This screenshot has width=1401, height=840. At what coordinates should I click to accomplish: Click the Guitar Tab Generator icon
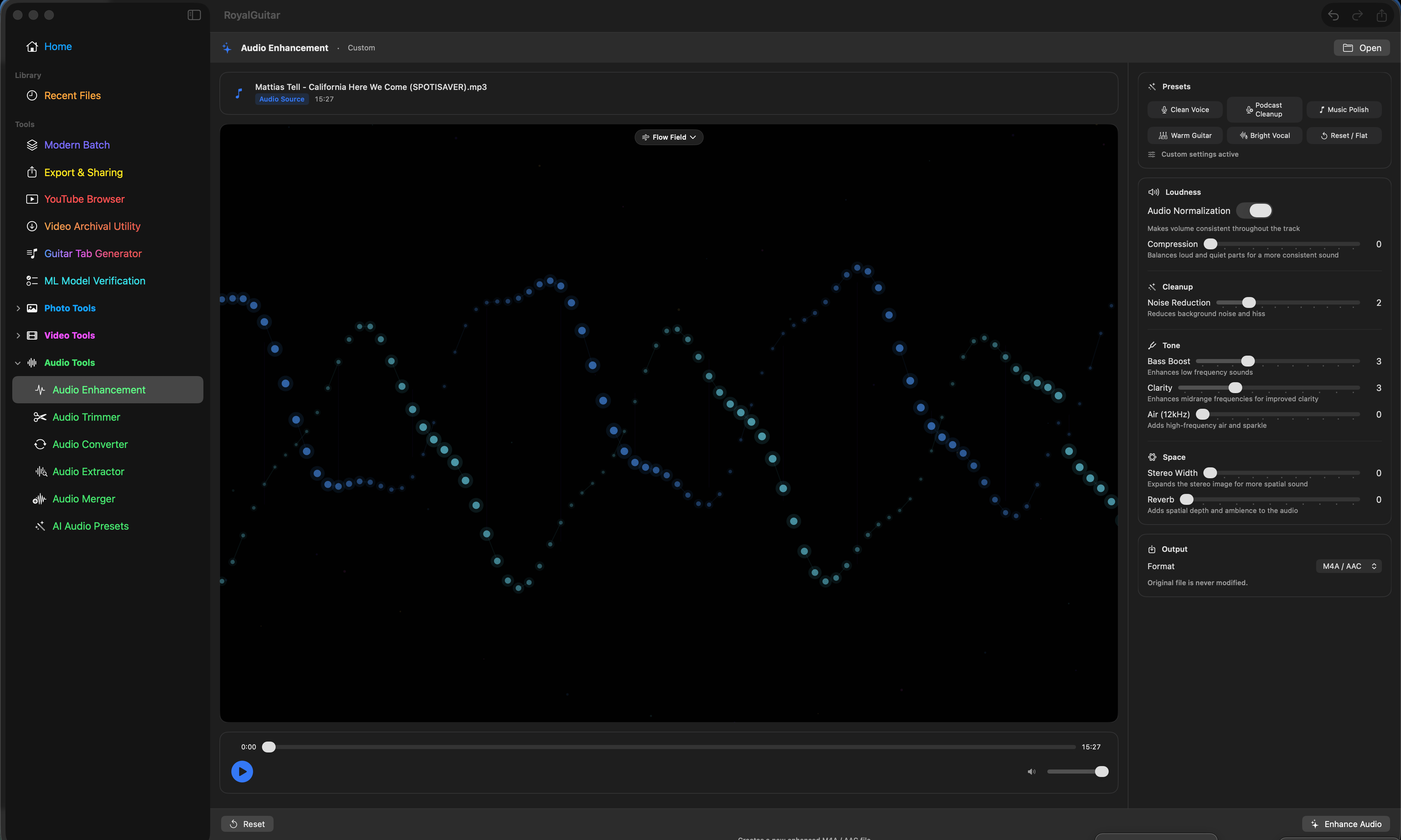pos(32,253)
